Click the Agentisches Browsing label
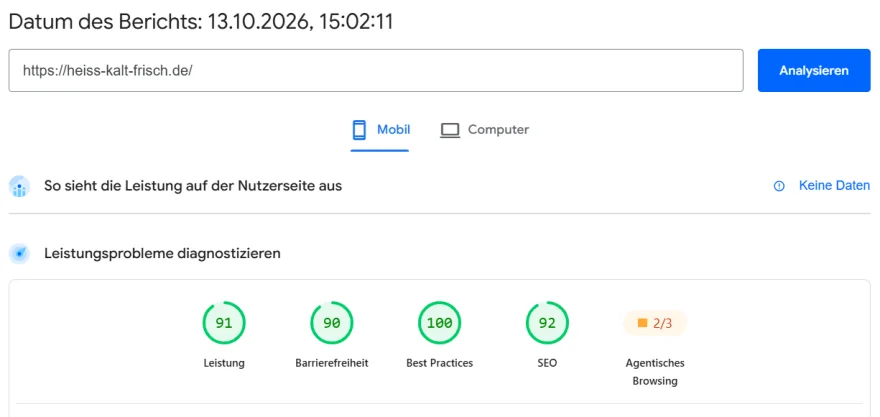 [x=655, y=372]
